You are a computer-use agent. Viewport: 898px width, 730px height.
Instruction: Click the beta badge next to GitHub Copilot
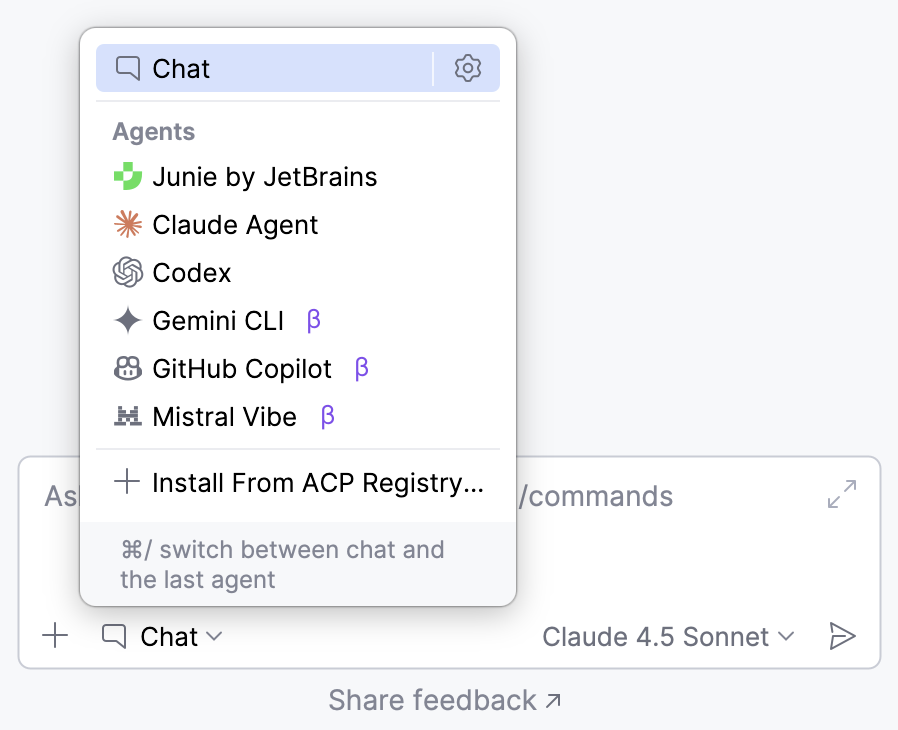click(361, 368)
